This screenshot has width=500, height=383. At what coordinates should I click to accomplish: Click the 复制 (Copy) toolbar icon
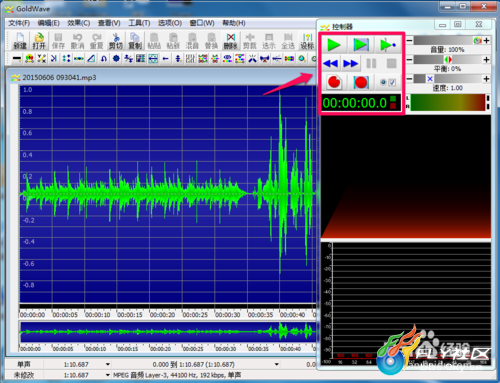135,41
